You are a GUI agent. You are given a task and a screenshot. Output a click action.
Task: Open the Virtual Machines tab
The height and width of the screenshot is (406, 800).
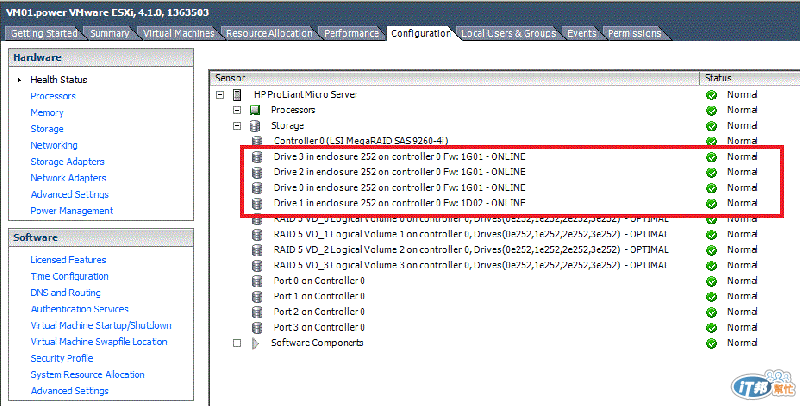point(179,33)
